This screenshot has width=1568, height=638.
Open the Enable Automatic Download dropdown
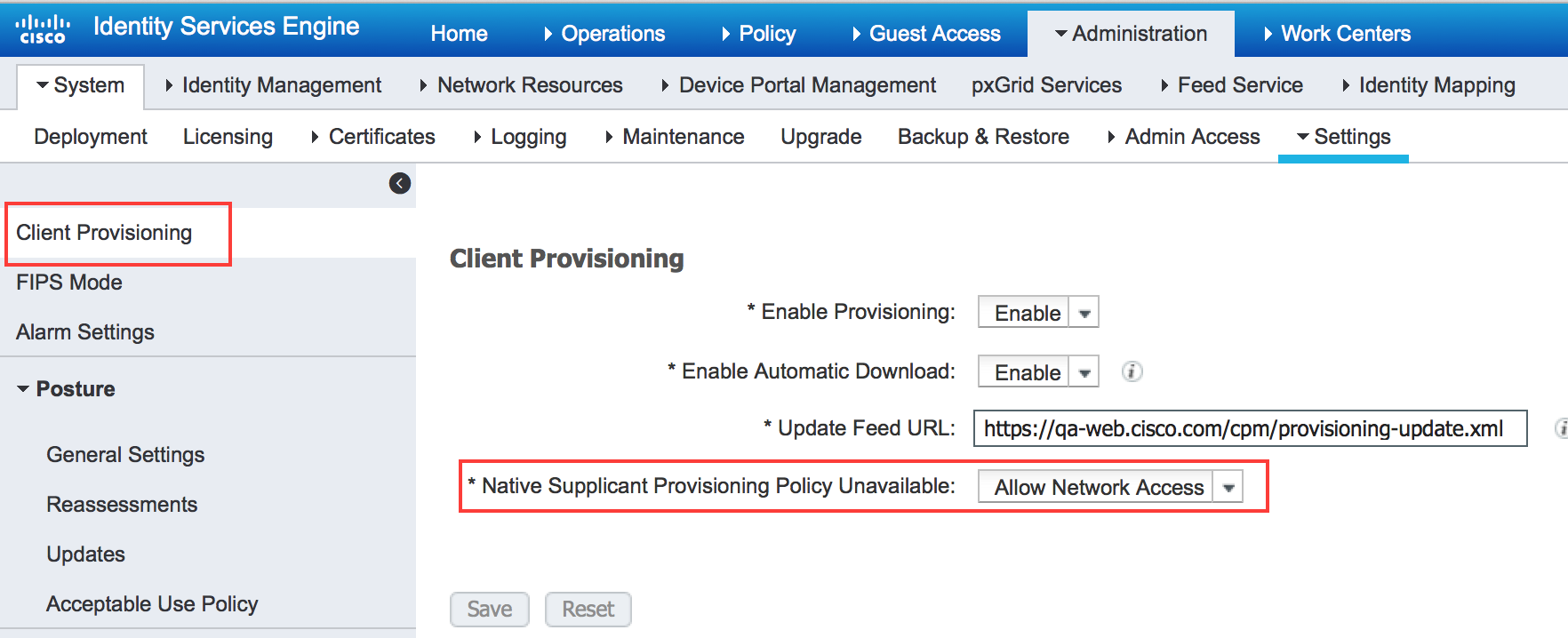[1038, 371]
